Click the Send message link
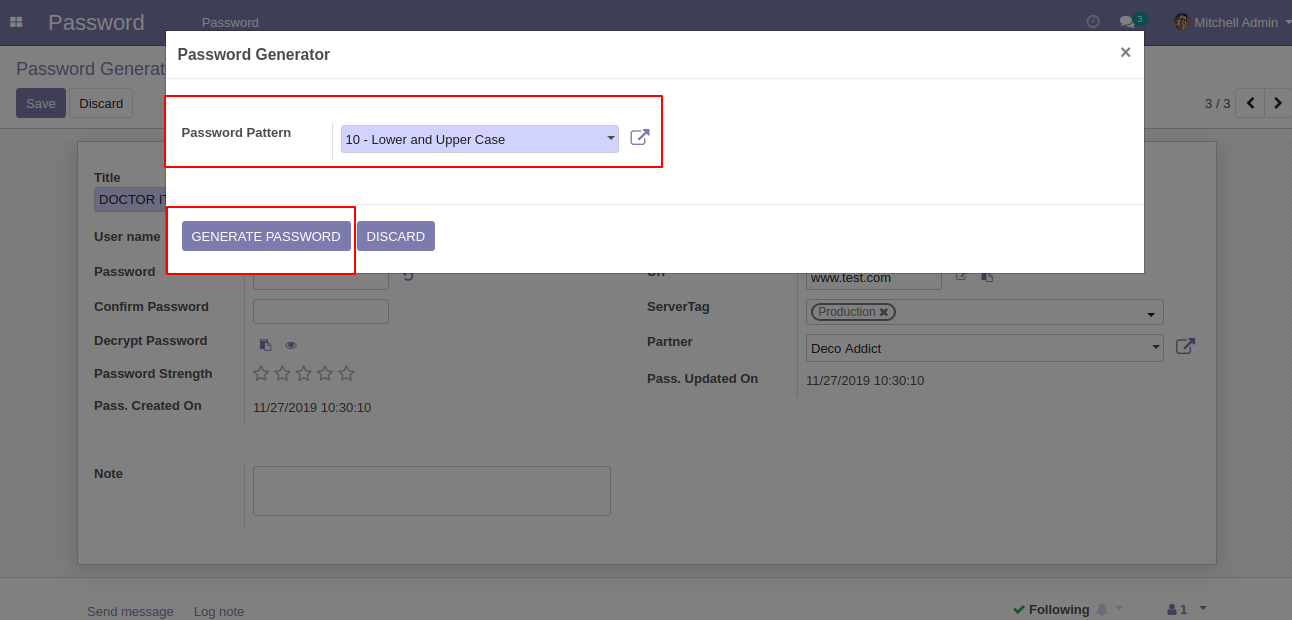1292x620 pixels. click(x=130, y=611)
